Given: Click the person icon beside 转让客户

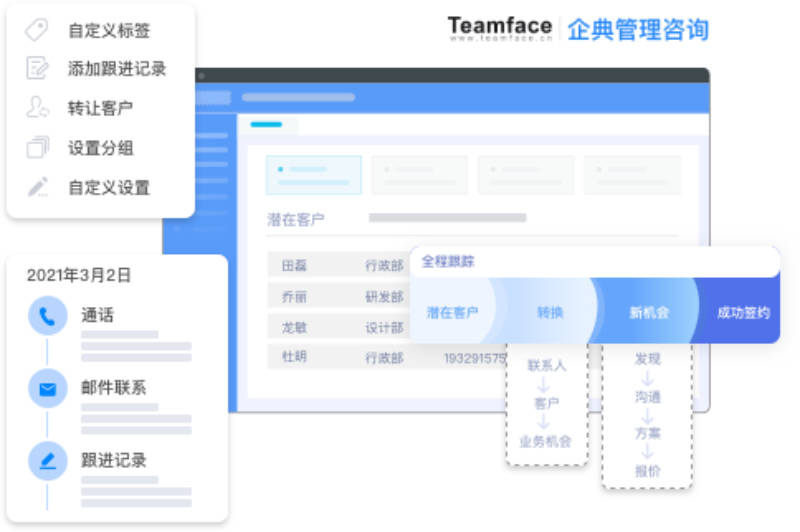Looking at the screenshot, I should point(37,108).
